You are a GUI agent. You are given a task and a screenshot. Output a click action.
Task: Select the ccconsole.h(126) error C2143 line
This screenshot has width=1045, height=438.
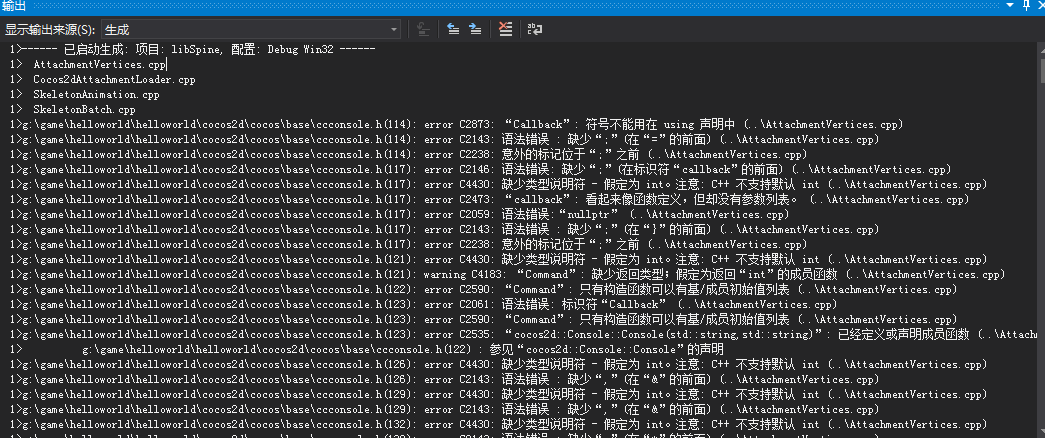445,379
